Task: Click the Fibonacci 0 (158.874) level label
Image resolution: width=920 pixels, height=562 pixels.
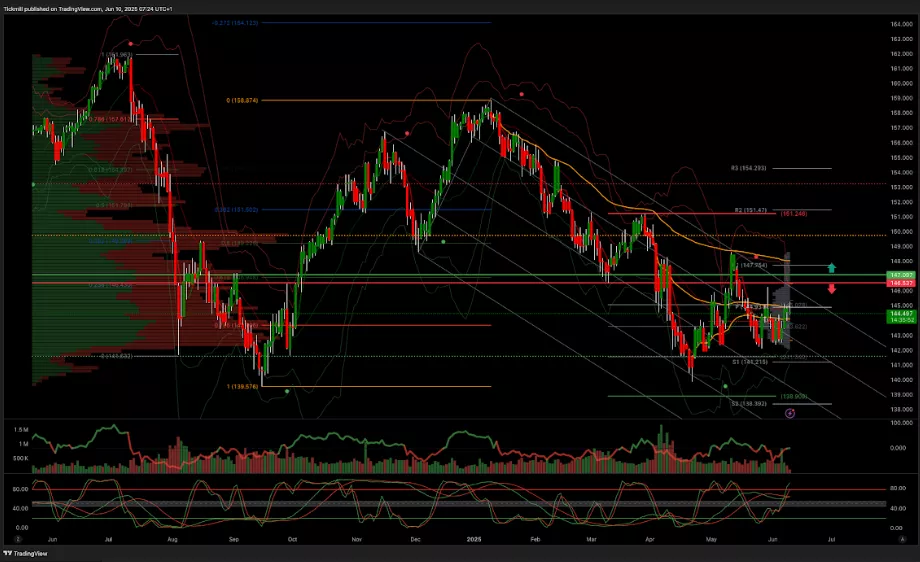Action: [x=243, y=100]
